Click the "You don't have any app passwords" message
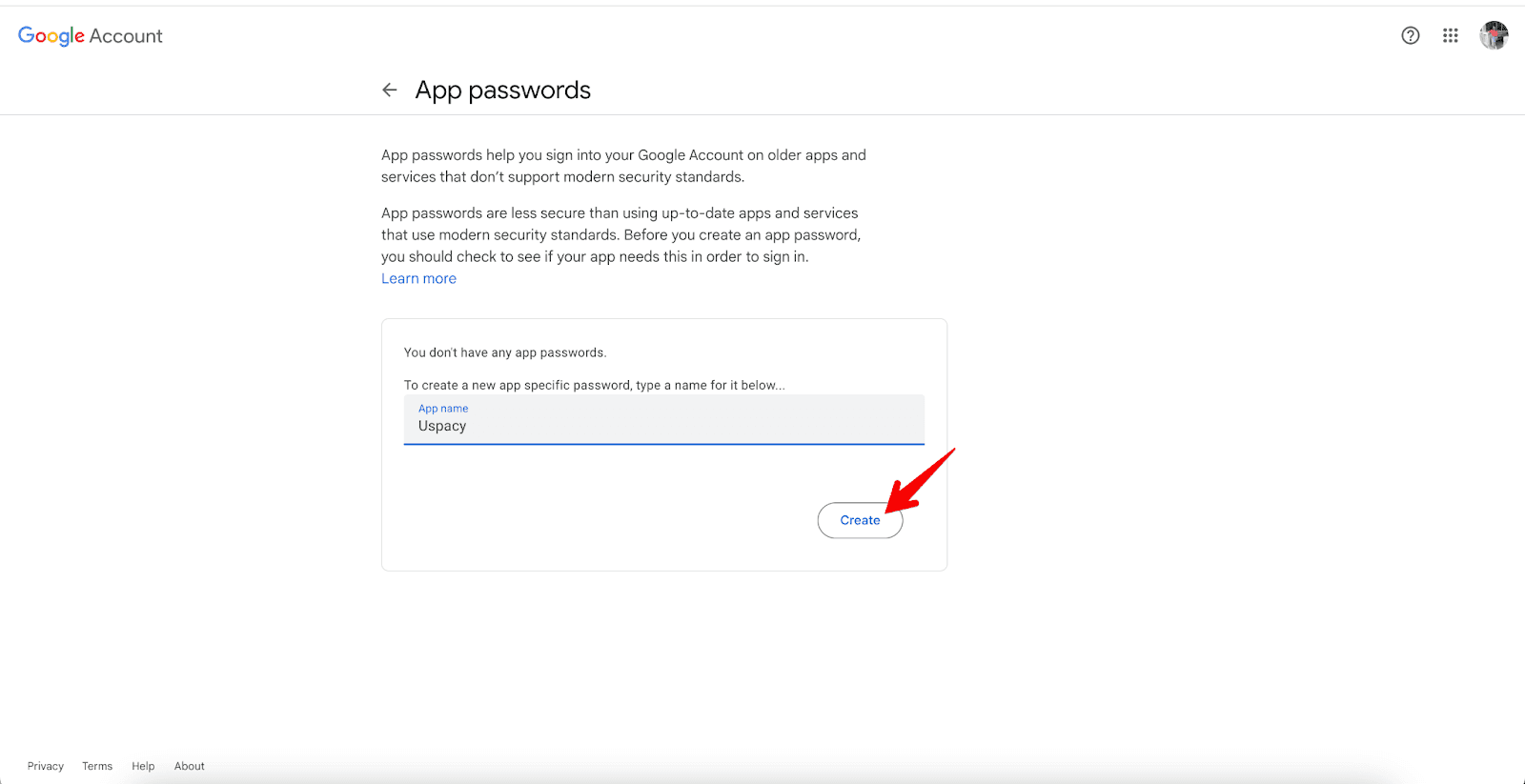This screenshot has width=1525, height=784. 505,352
